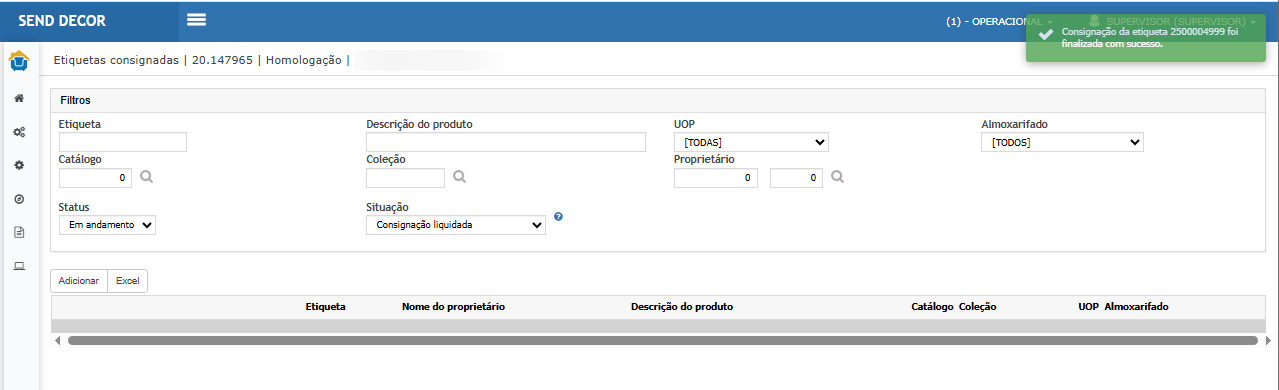Sort by Catálogo column header

[x=933, y=306]
